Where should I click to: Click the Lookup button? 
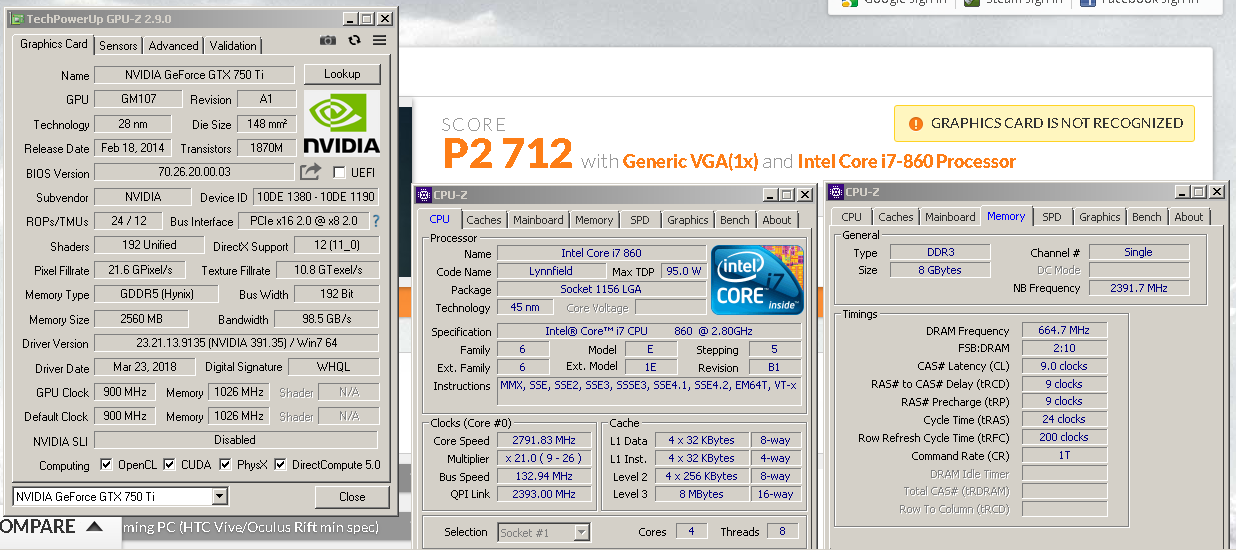click(342, 74)
